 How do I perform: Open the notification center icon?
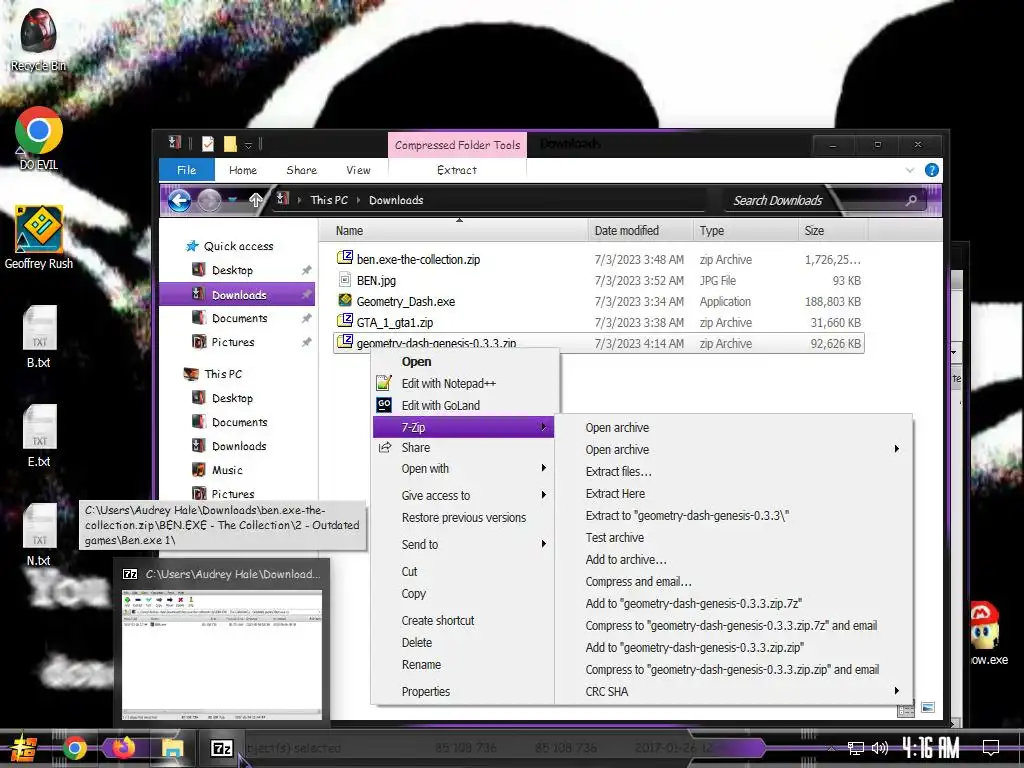991,748
